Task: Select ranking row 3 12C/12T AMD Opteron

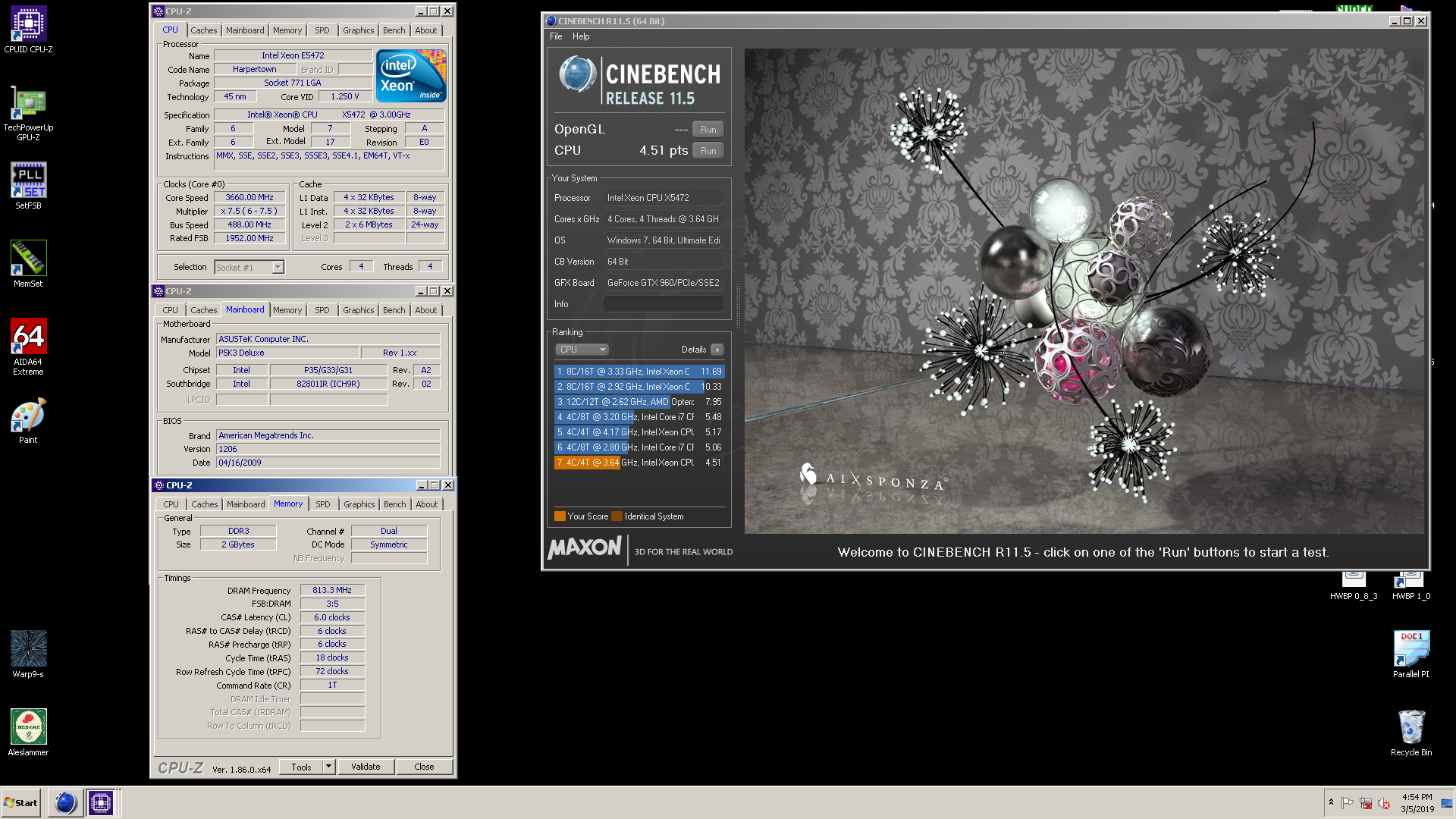Action: click(x=639, y=402)
